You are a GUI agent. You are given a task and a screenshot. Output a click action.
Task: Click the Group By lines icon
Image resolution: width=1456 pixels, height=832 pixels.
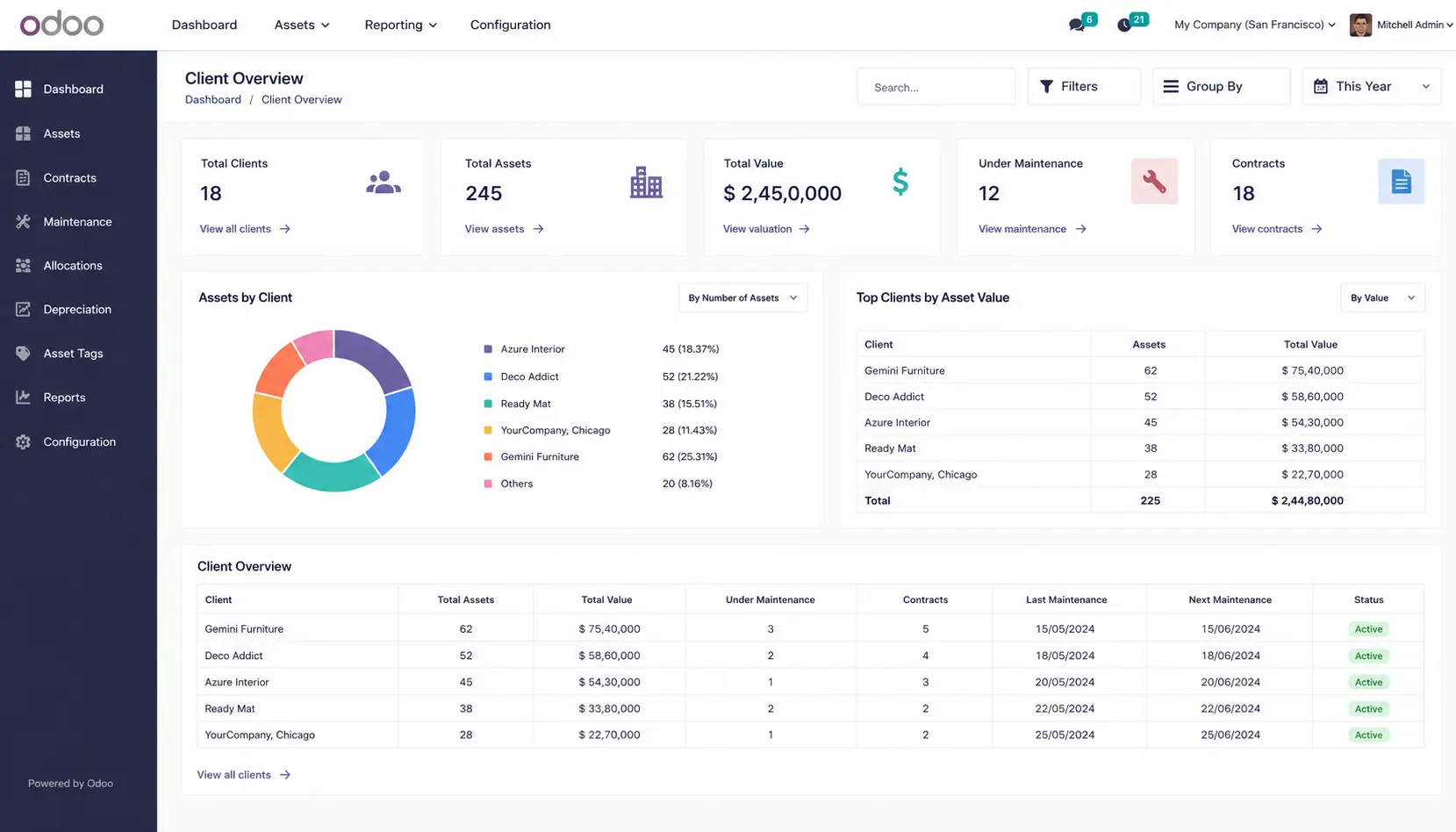(1171, 86)
